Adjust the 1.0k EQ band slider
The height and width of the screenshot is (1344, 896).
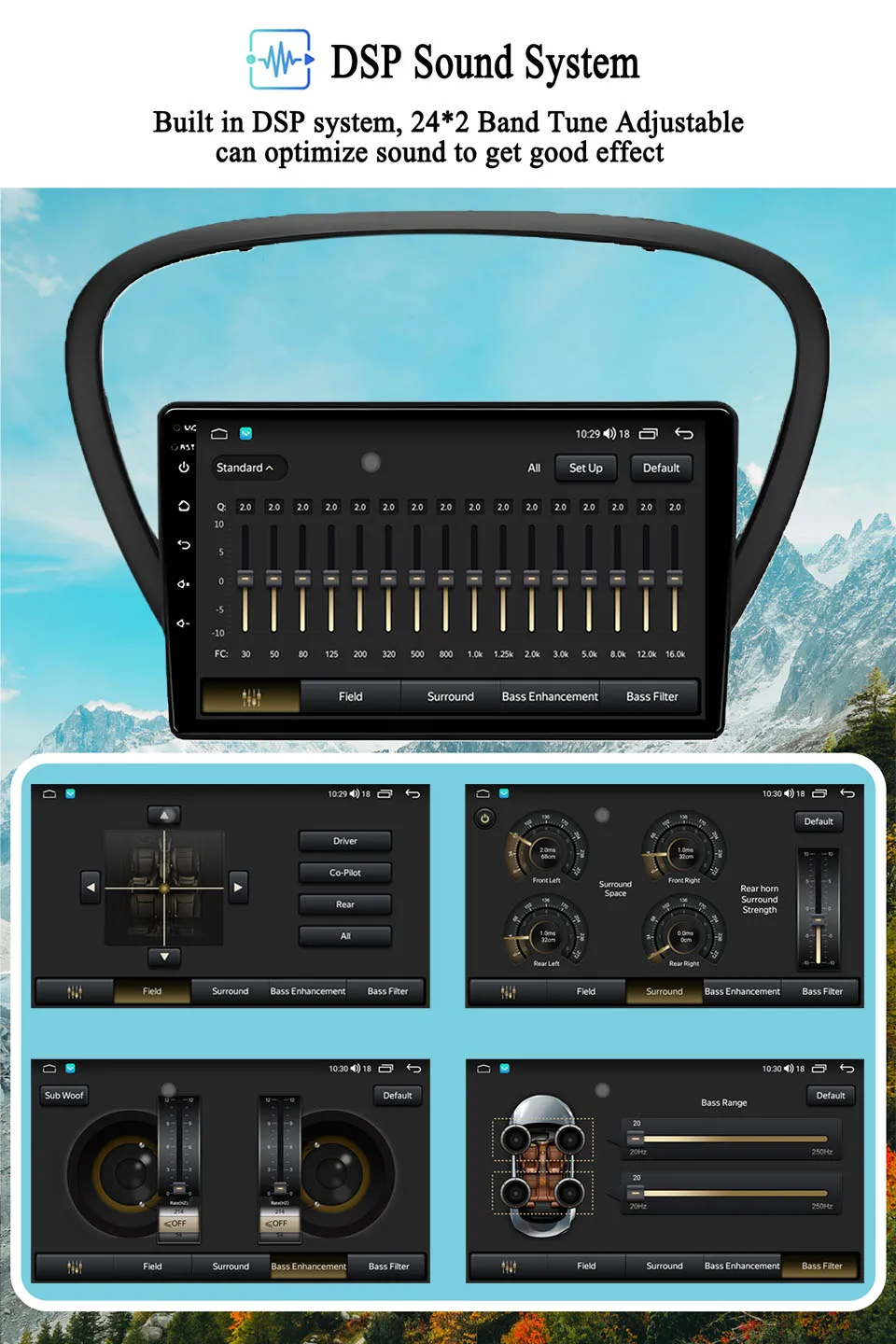474,579
